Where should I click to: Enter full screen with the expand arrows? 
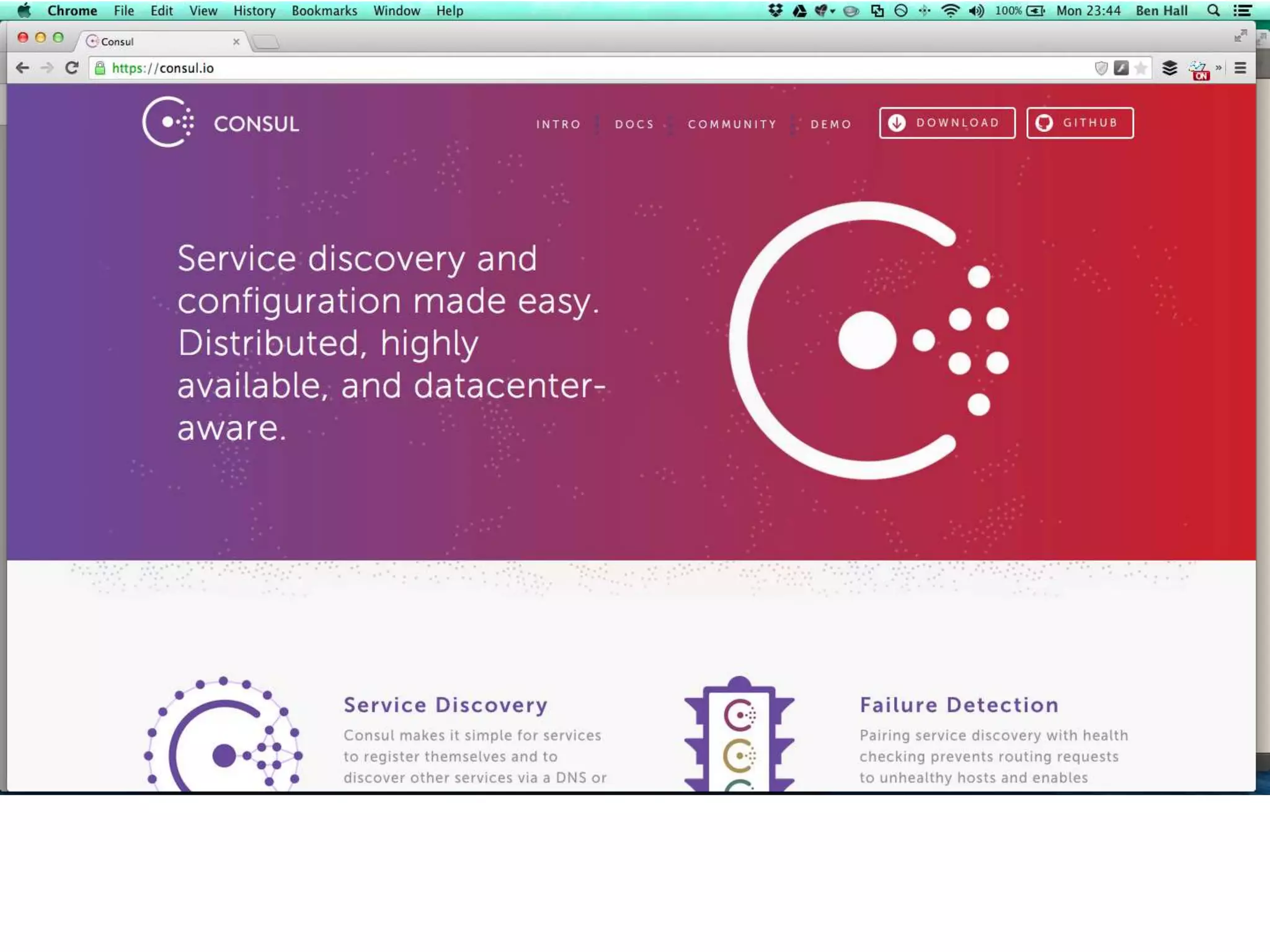tap(1240, 36)
